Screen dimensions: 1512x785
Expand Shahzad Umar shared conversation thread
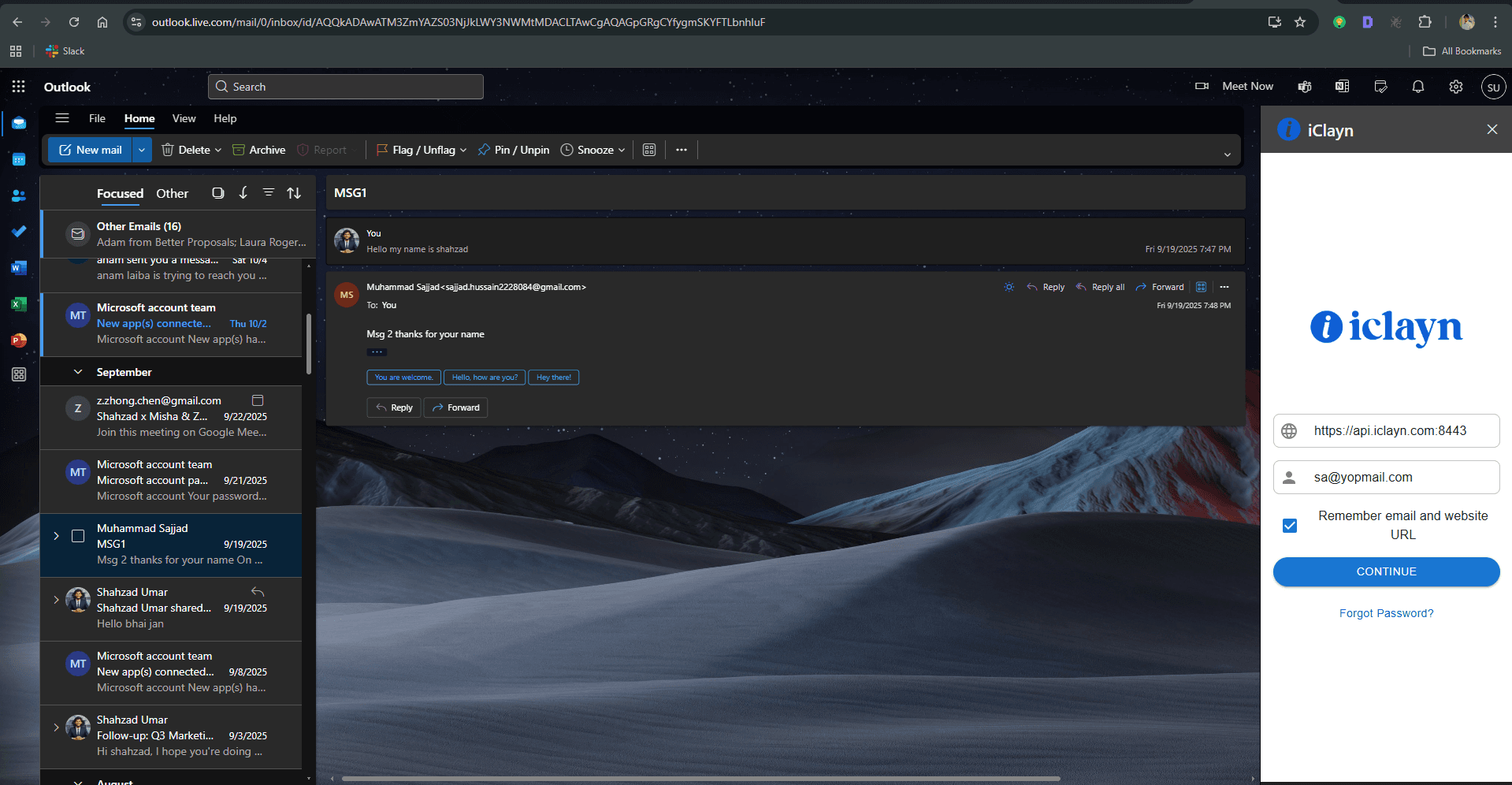point(56,600)
